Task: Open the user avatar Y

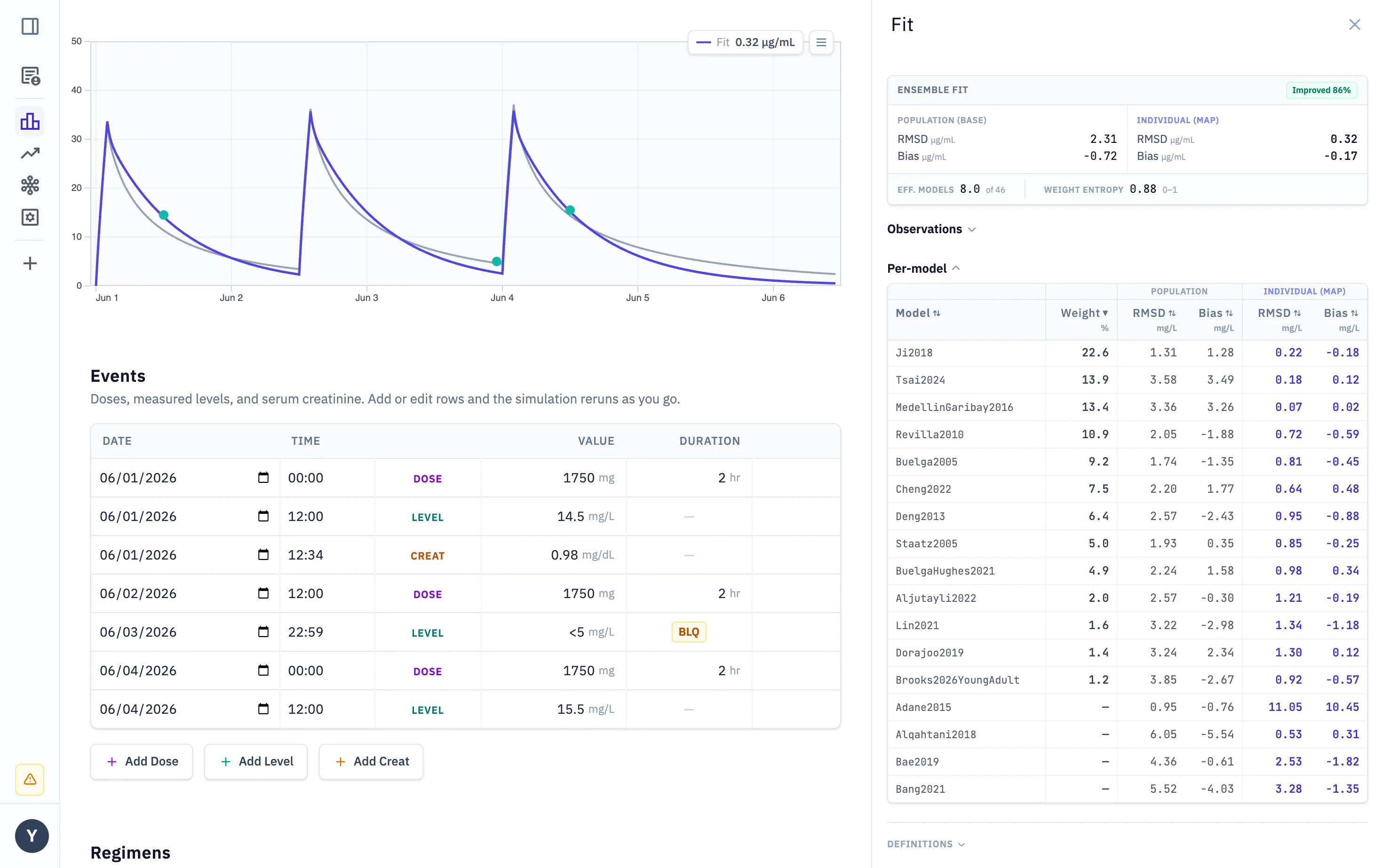Action: 32,835
